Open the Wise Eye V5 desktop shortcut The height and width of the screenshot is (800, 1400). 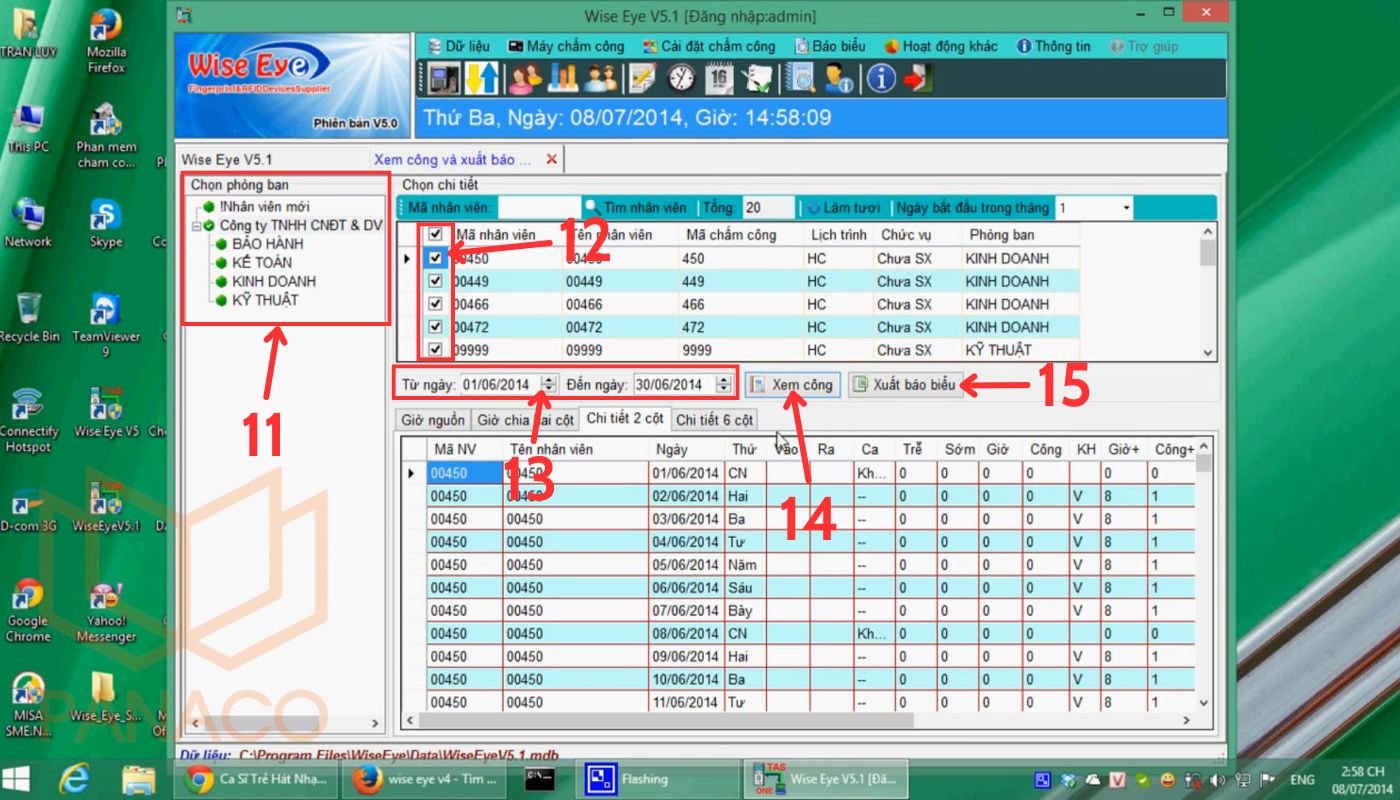[106, 413]
